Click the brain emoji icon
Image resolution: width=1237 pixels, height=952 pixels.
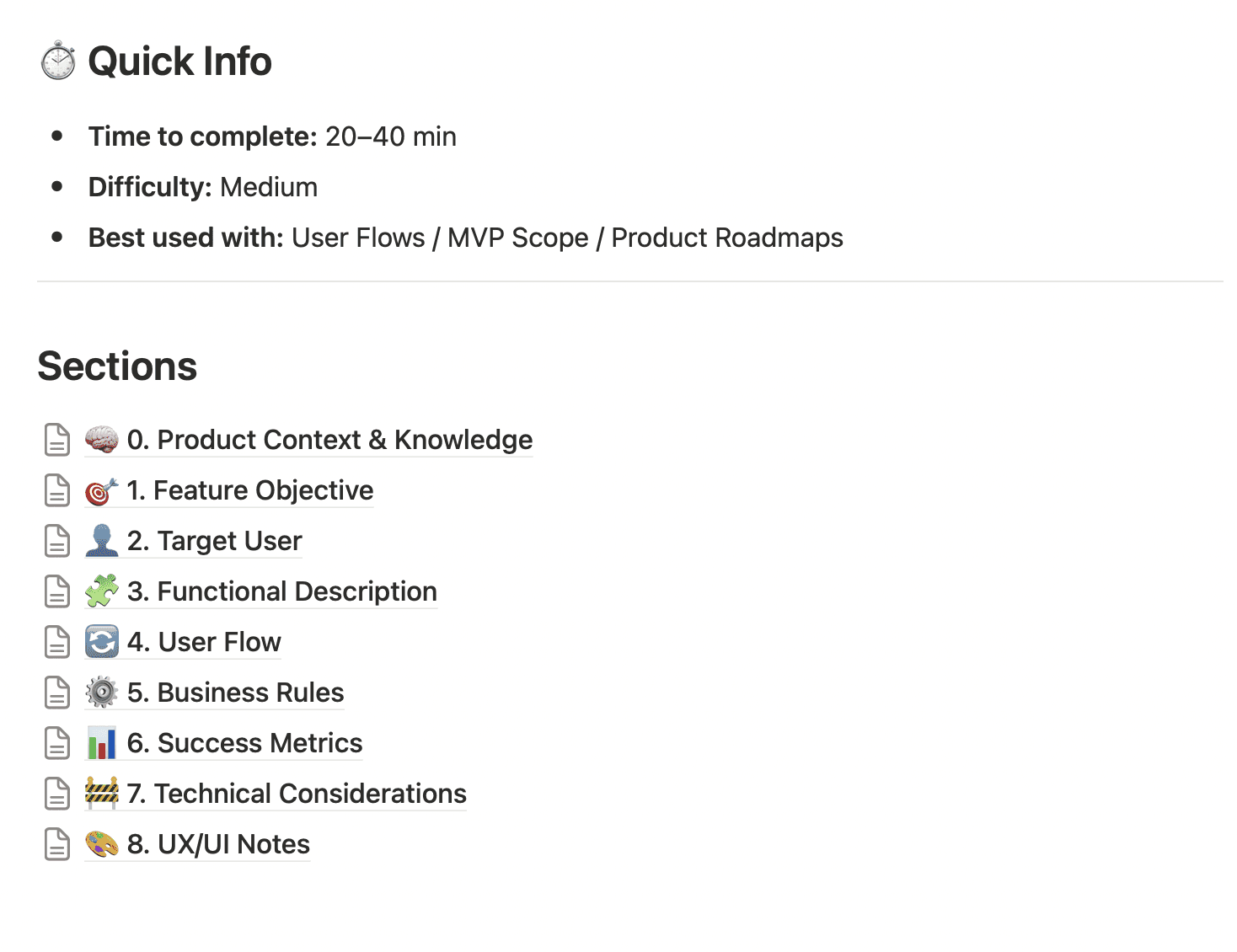pyautogui.click(x=102, y=440)
